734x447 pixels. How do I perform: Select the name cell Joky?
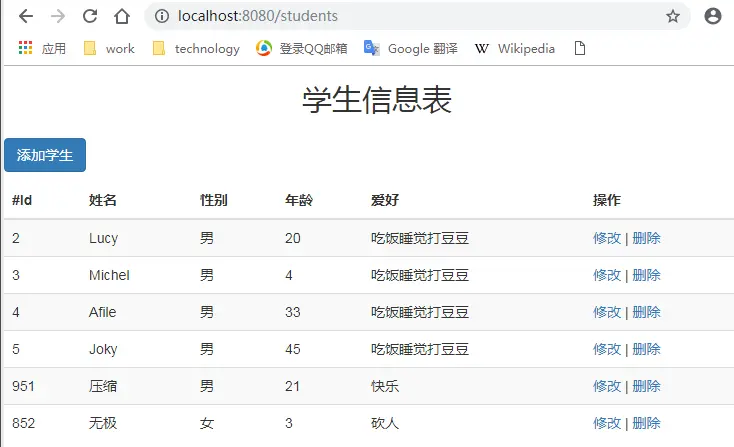103,349
